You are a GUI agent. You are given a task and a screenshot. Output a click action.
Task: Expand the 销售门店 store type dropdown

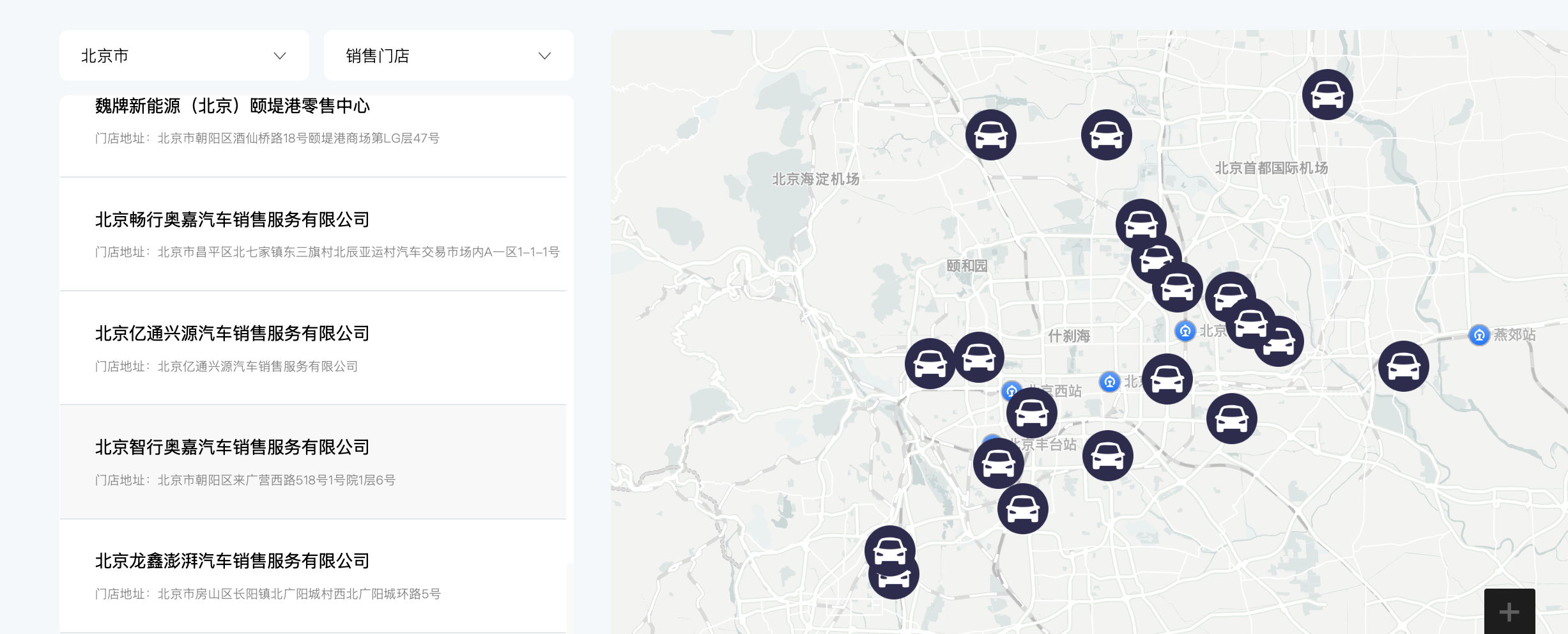click(x=448, y=56)
